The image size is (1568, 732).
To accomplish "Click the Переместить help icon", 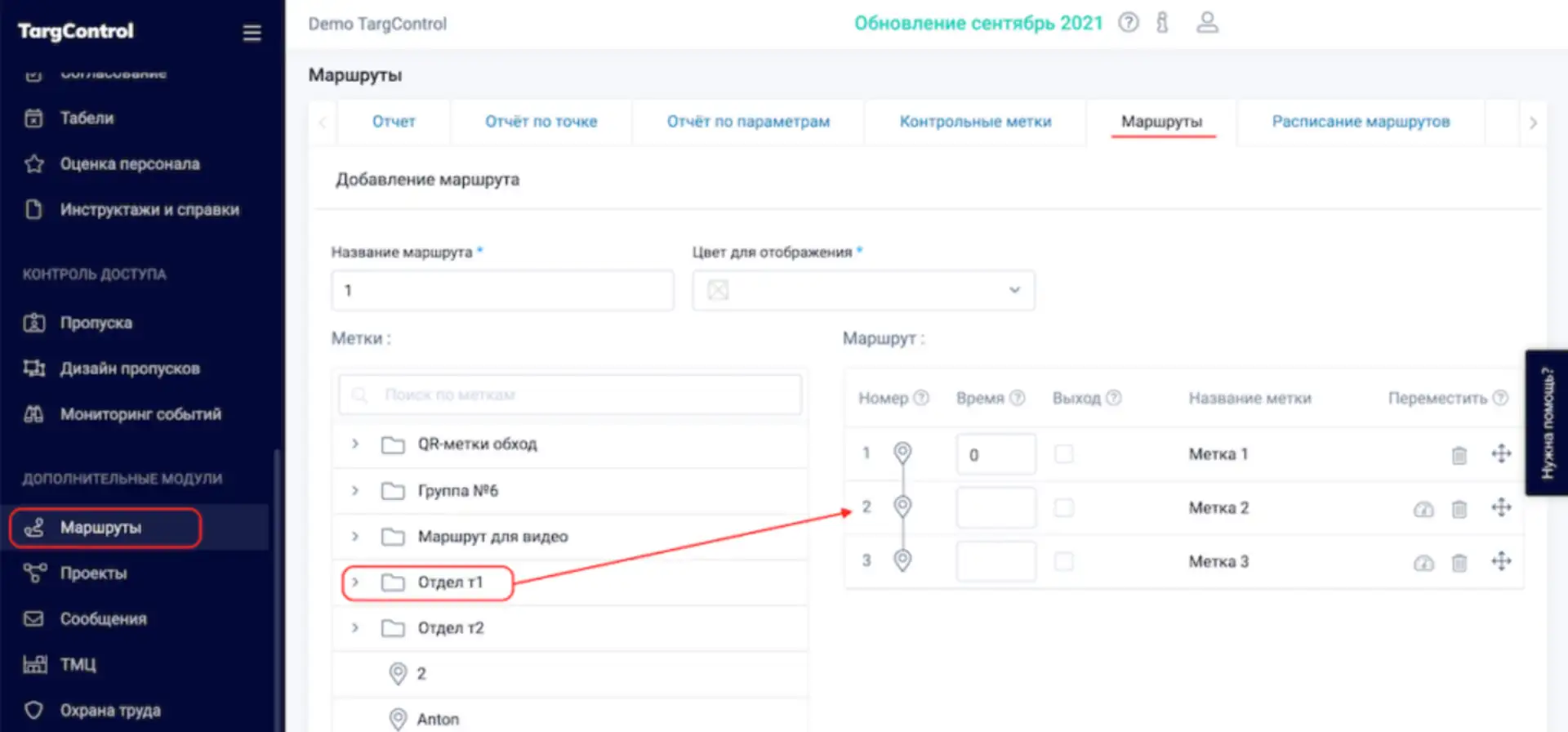I will coord(1500,398).
